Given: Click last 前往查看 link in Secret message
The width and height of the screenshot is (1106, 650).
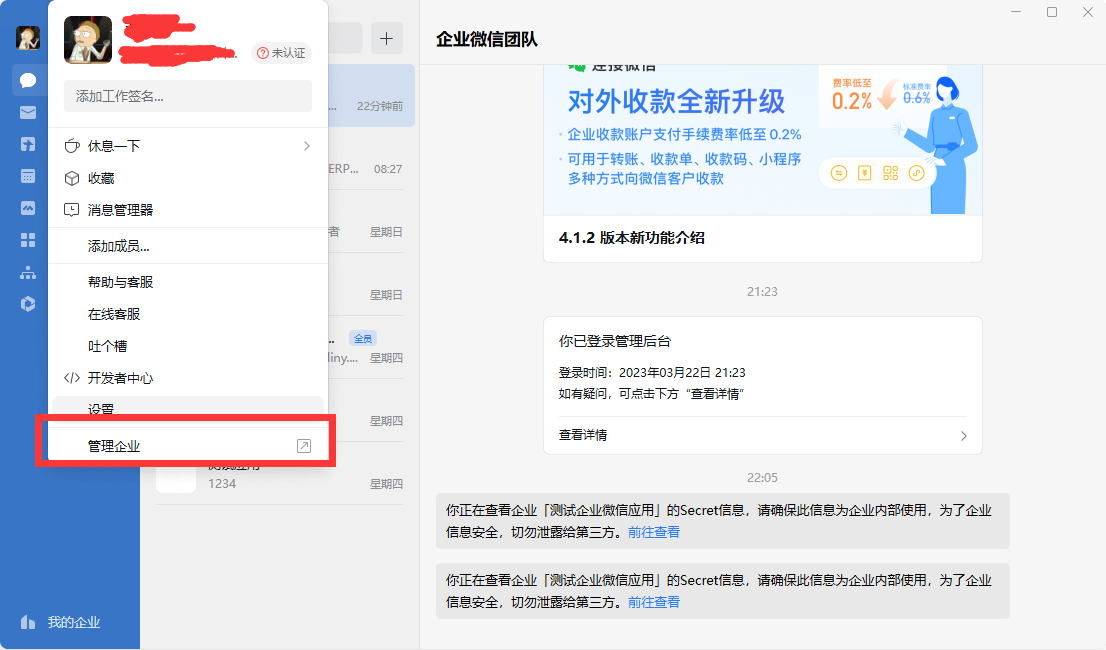Looking at the screenshot, I should pyautogui.click(x=654, y=602).
